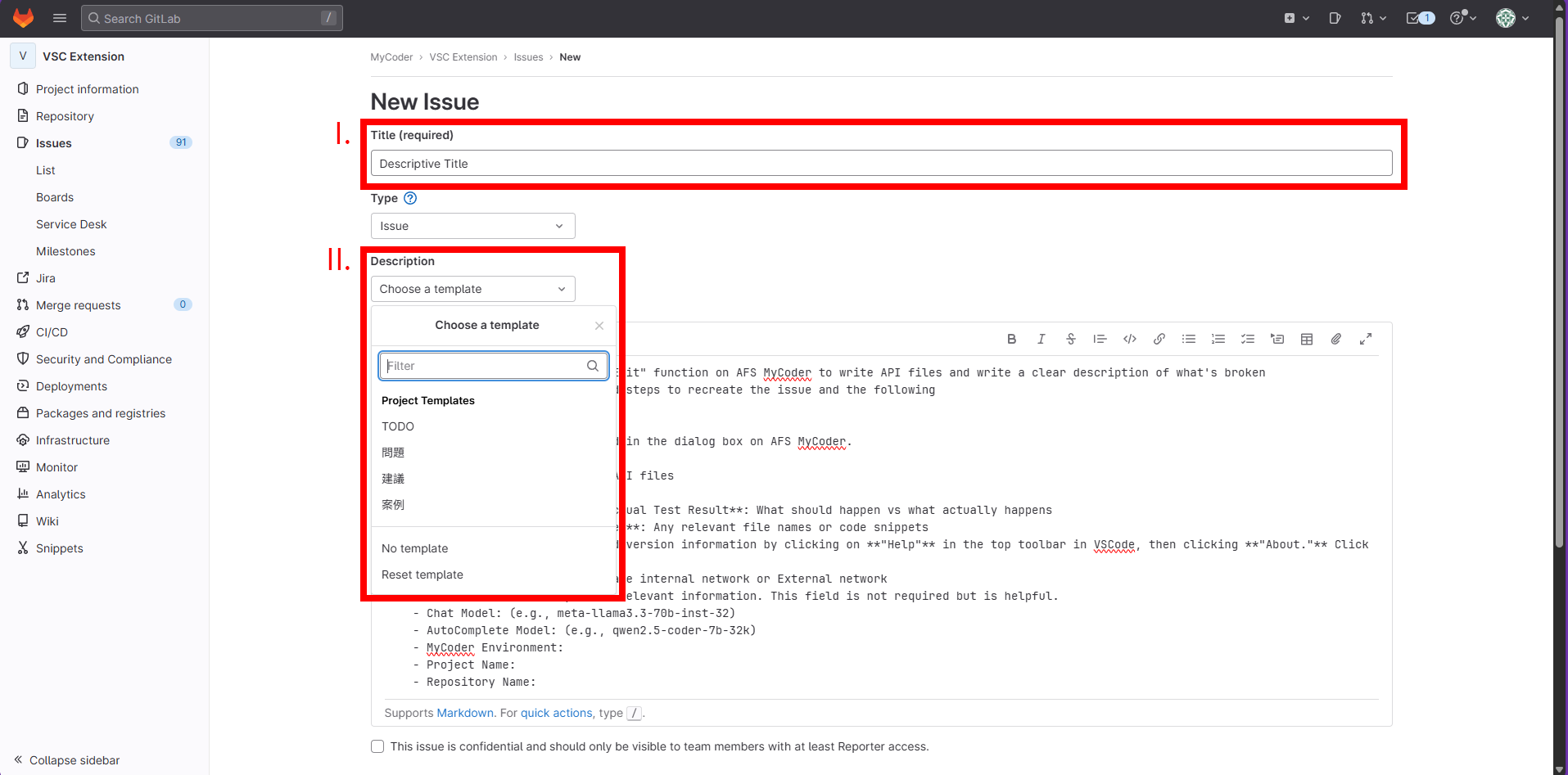The width and height of the screenshot is (1568, 775).
Task: Add a collapsible section
Action: point(1277,339)
